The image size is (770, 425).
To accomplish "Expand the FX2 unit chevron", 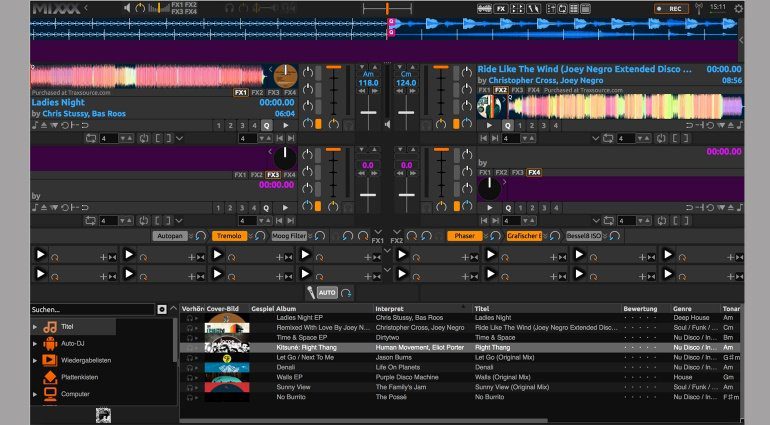I will coord(397,232).
